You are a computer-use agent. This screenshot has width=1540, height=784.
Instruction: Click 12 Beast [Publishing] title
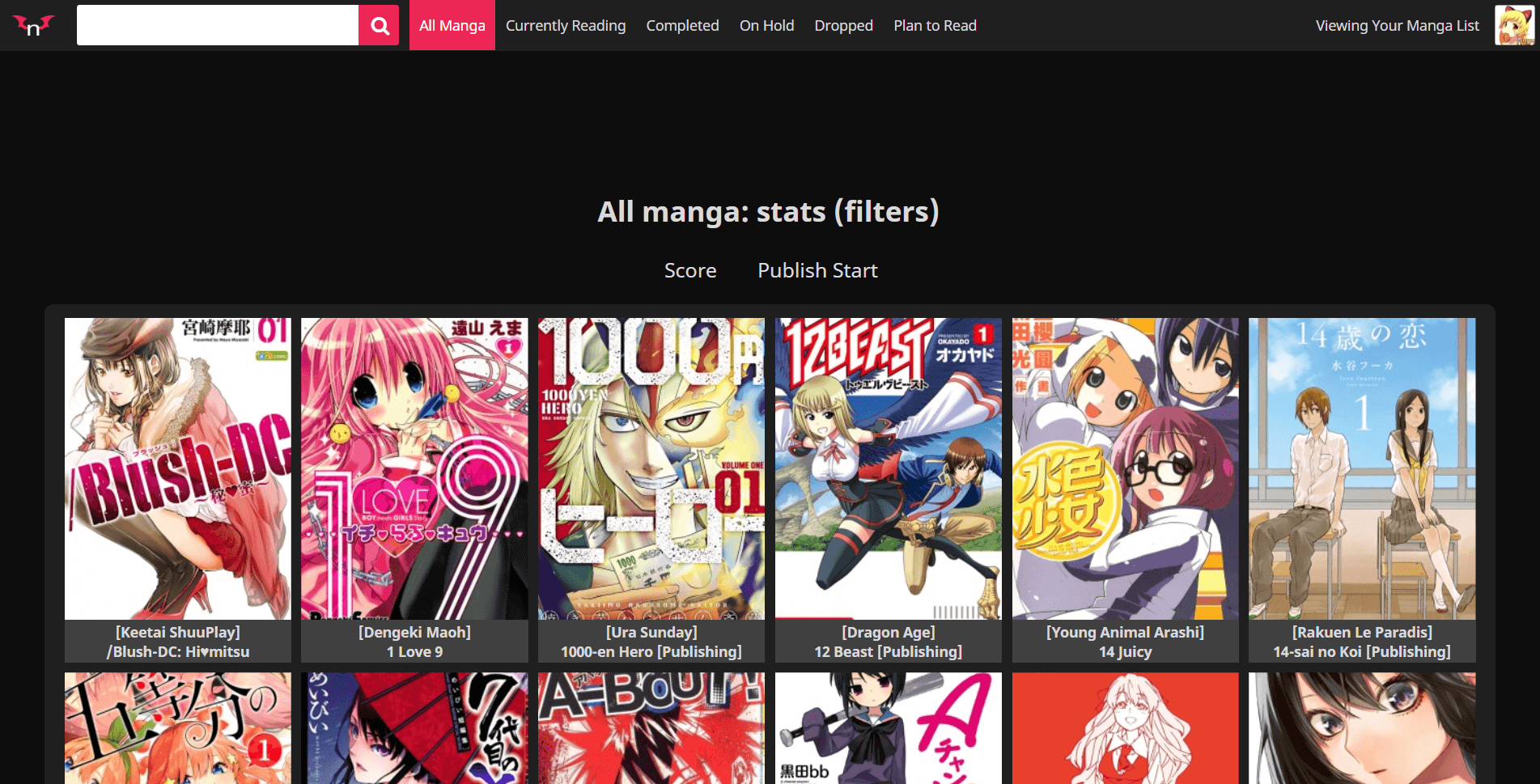(889, 651)
